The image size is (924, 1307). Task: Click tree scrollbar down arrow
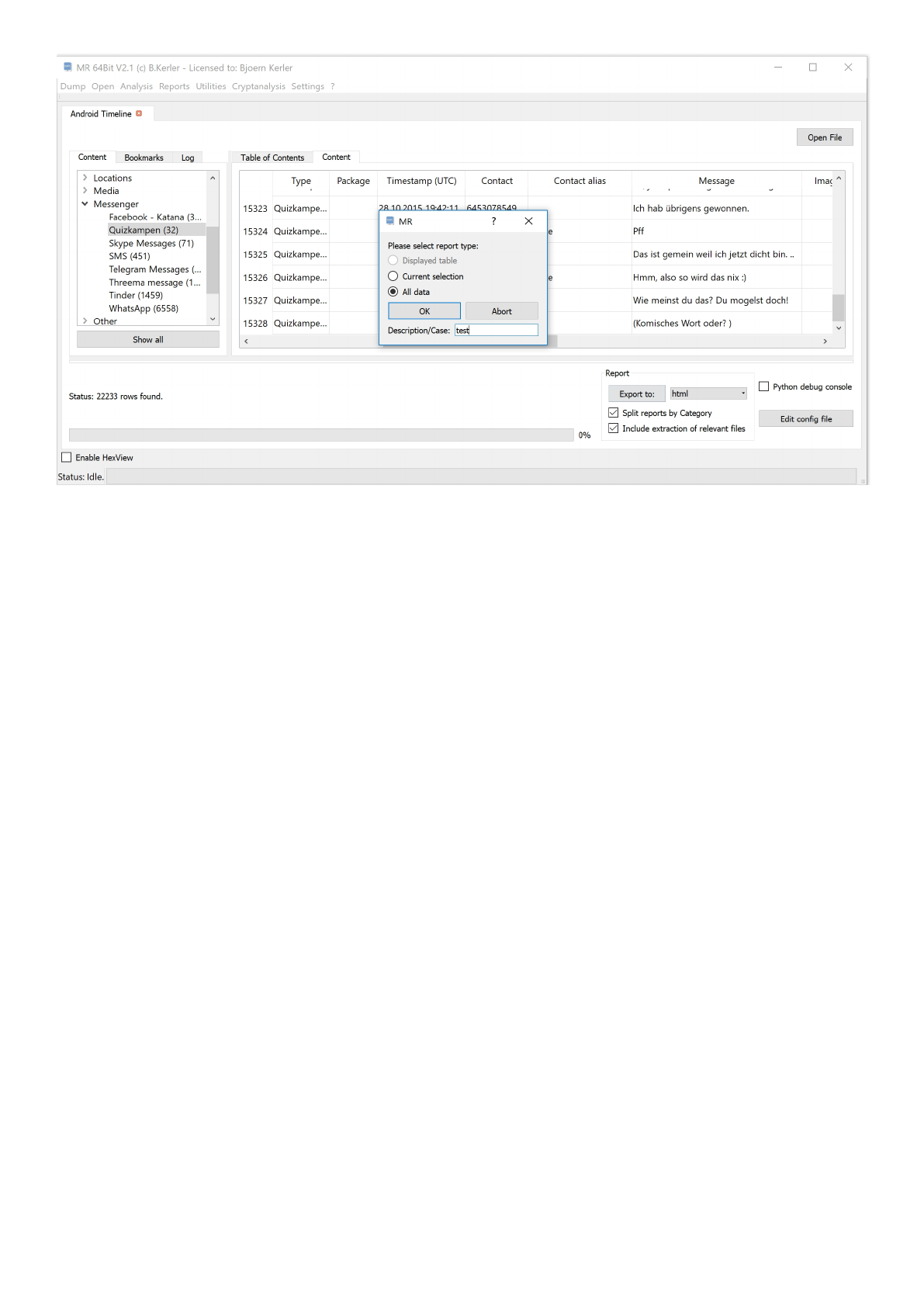coord(213,319)
